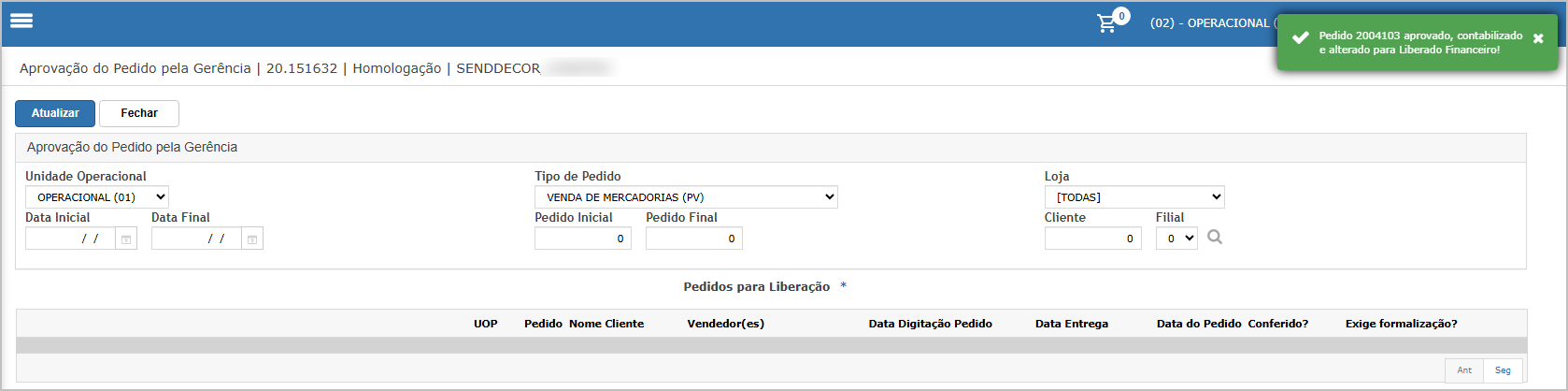Image resolution: width=1568 pixels, height=391 pixels.
Task: Click the checkmark icon in the notification
Action: (x=1300, y=37)
